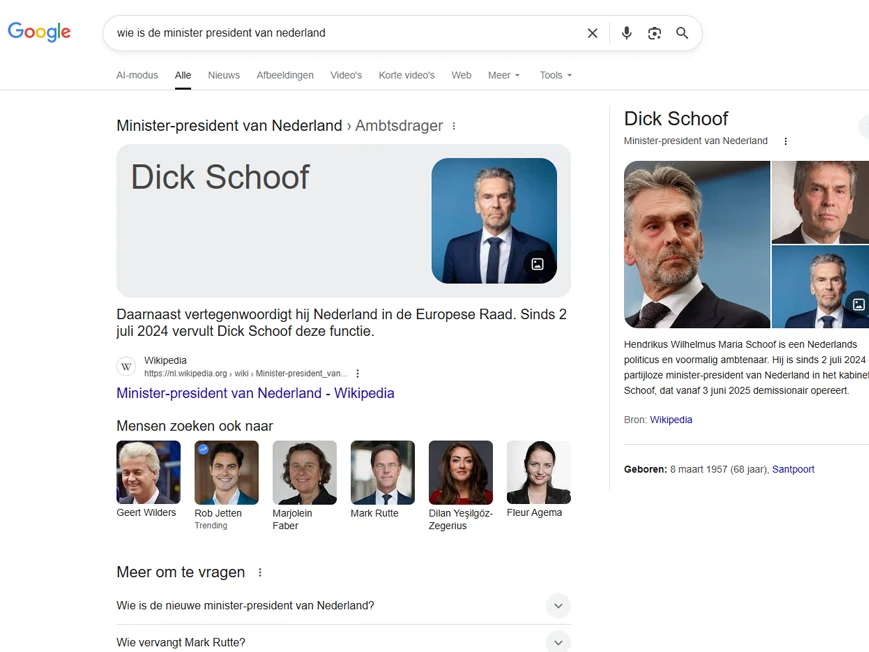This screenshot has height=652, width=869.
Task: Click the three-dot icon in the Dick Schoof panel
Action: point(785,141)
